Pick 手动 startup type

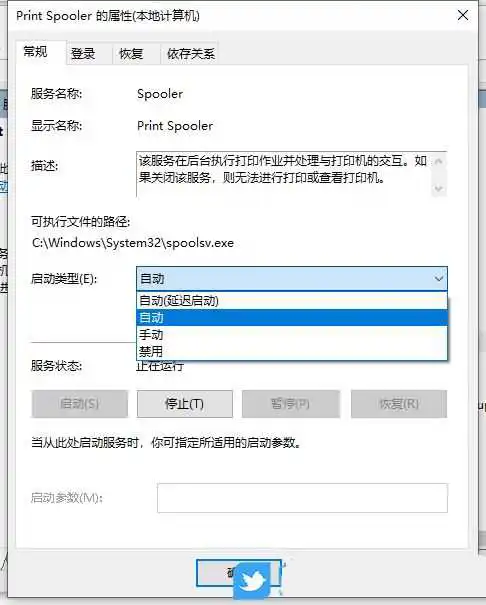pyautogui.click(x=292, y=335)
